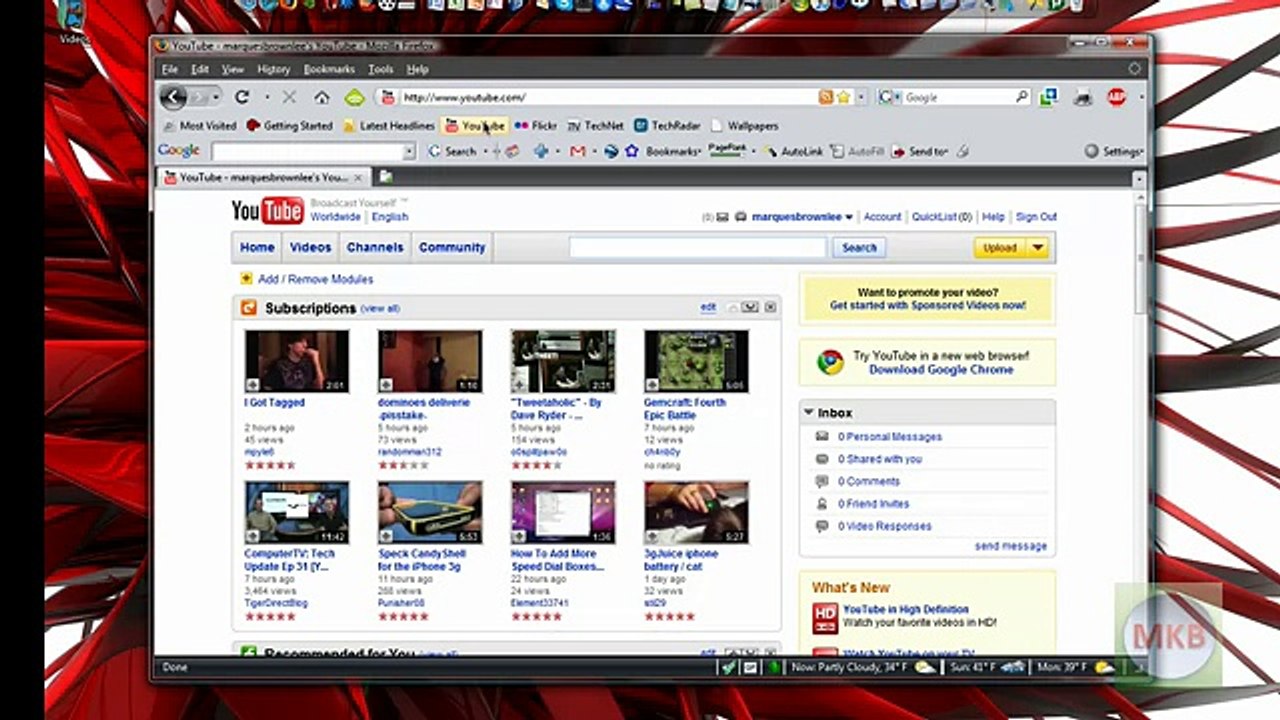The width and height of the screenshot is (1280, 720).
Task: Open the bookmark star dropdown in the address bar
Action: point(860,98)
